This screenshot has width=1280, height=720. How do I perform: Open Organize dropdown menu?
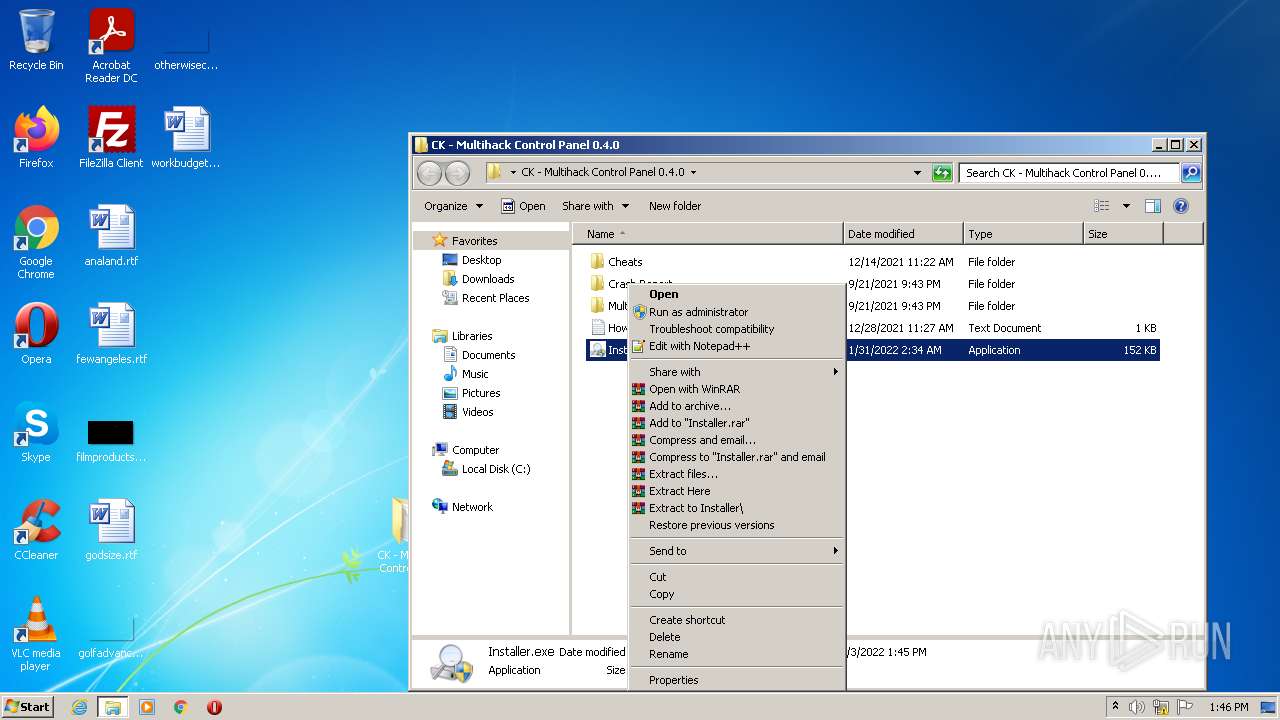pos(453,206)
